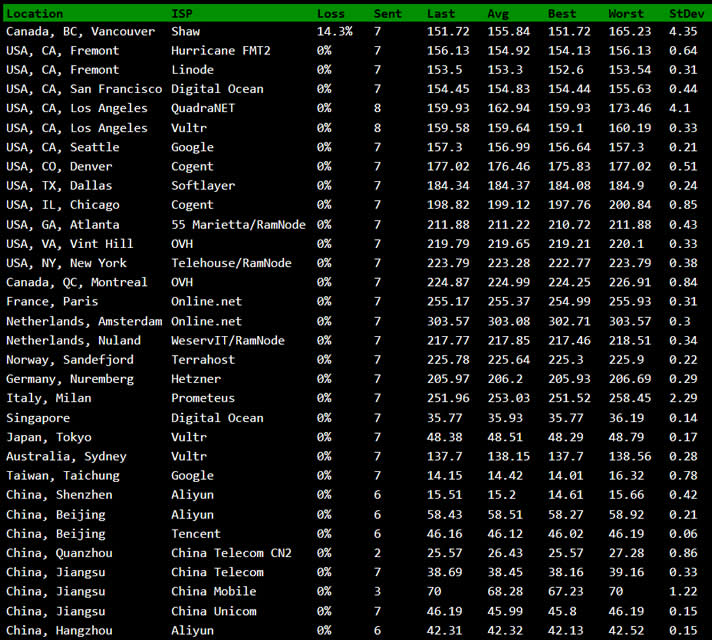This screenshot has height=640, width=712.
Task: Click best value 67.23
Action: click(565, 591)
